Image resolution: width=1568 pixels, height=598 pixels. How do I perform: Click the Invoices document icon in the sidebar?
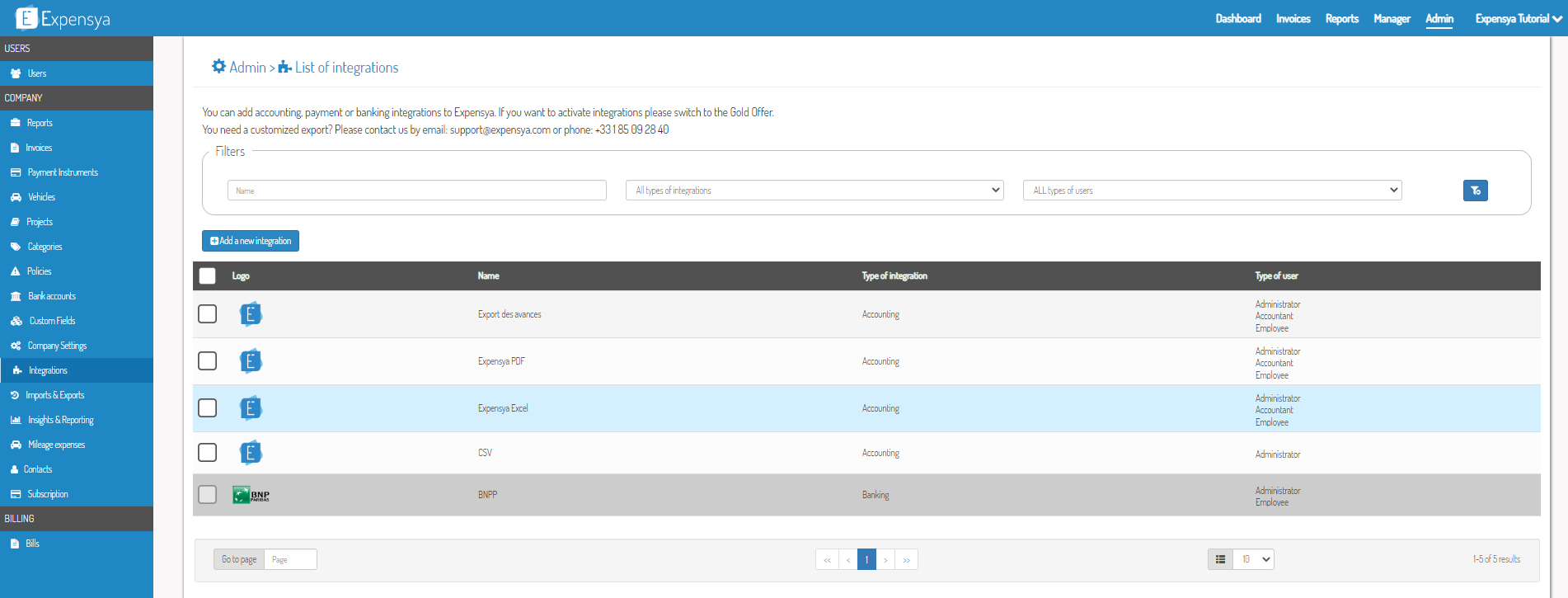(15, 148)
